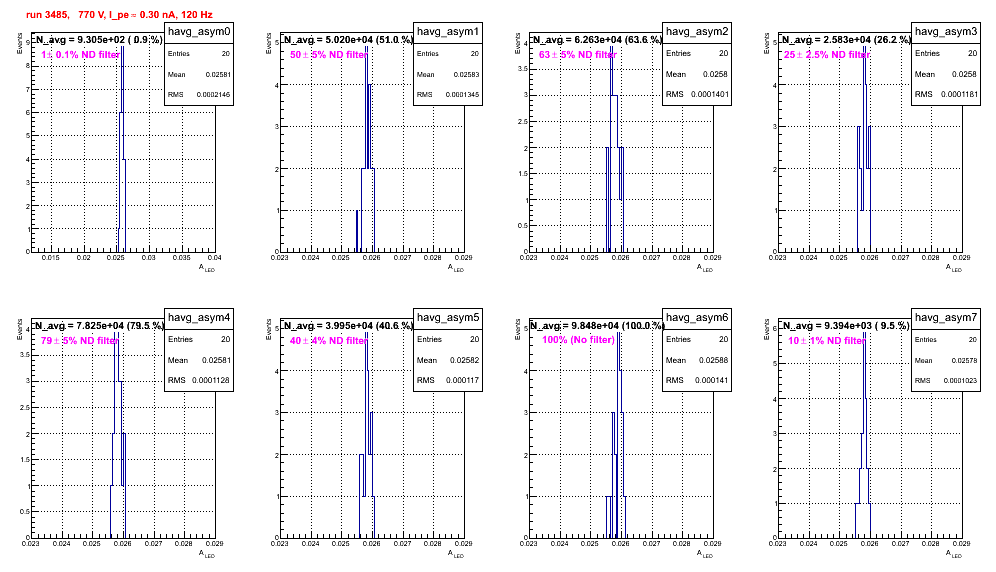Click RMS value 0.0001345 in havg_asym1
The height and width of the screenshot is (572, 996).
462,95
